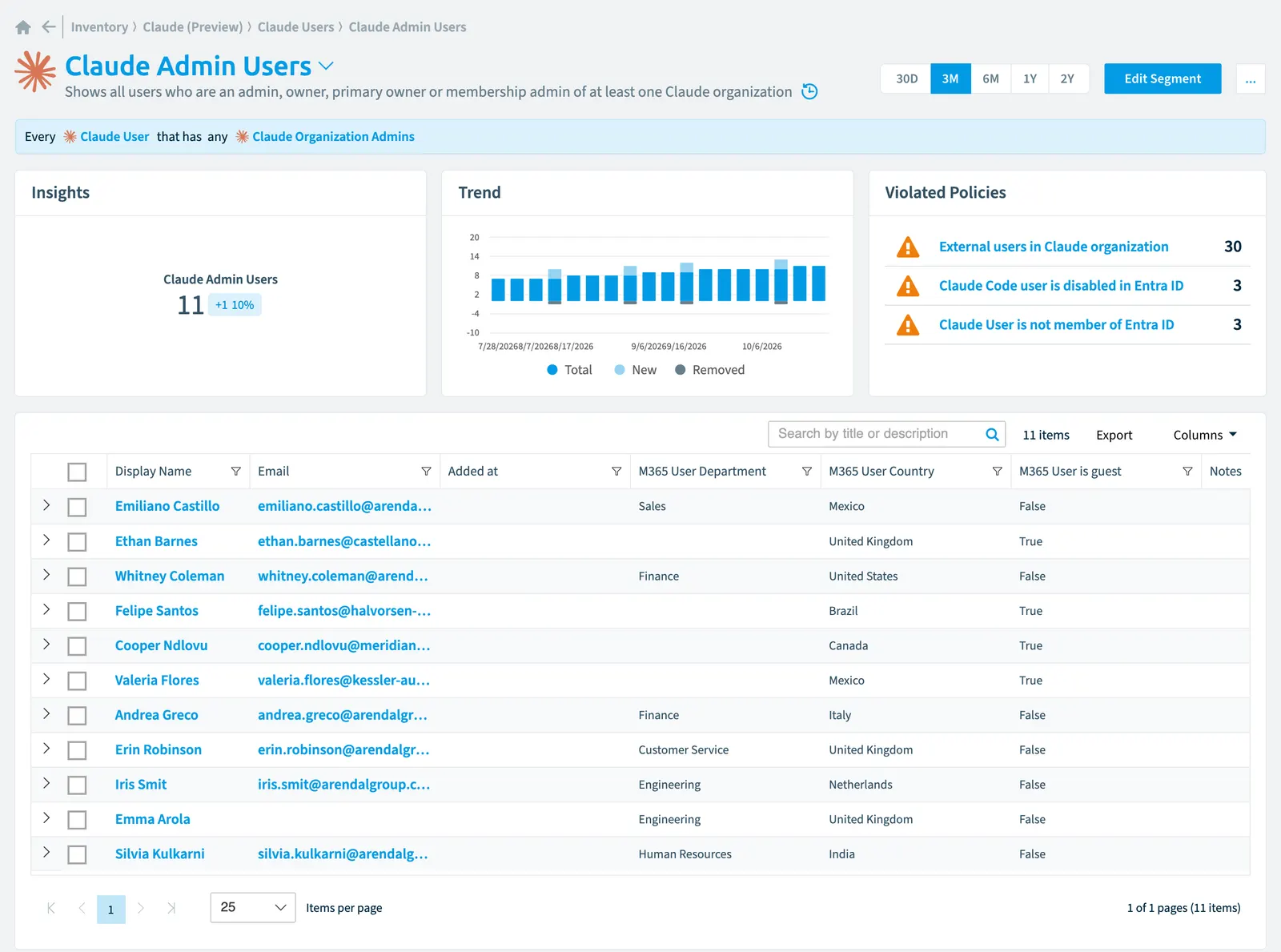Click warning icon for External users policy
Viewport: 1281px width, 952px height.
tap(908, 247)
